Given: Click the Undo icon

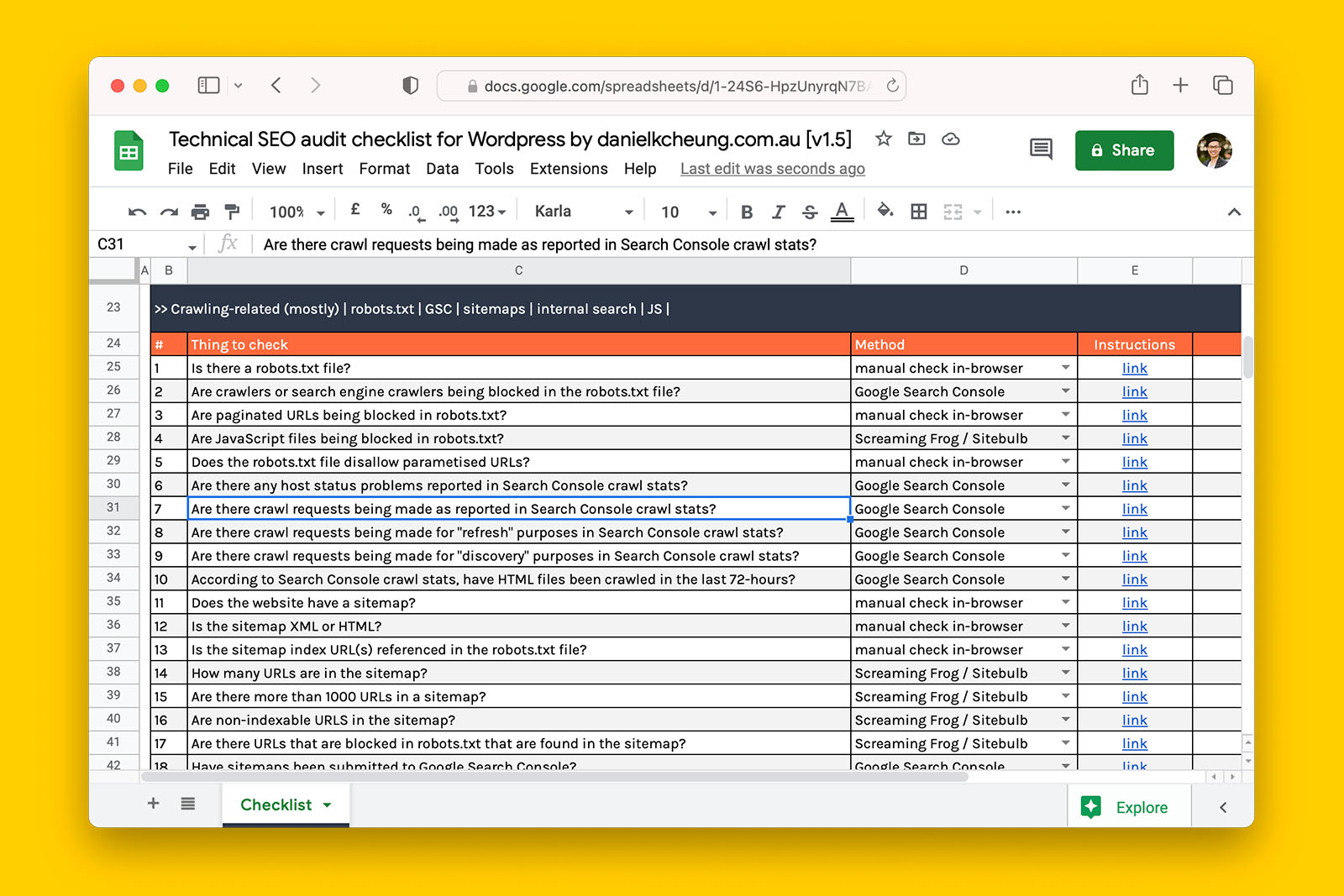Looking at the screenshot, I should tap(138, 212).
